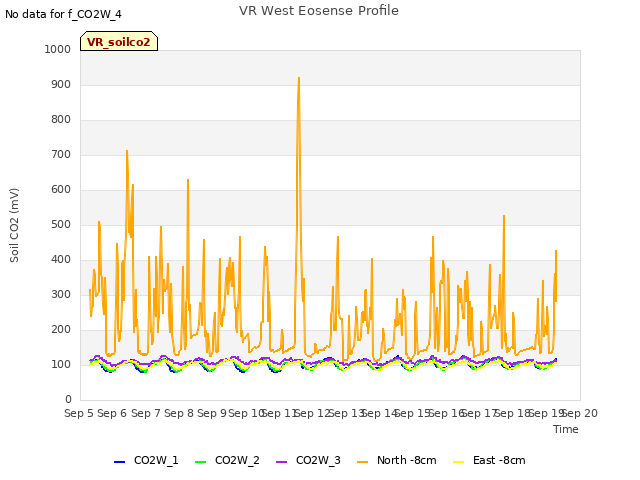Click the Soil CO2 (mV) axis title

click(x=14, y=225)
